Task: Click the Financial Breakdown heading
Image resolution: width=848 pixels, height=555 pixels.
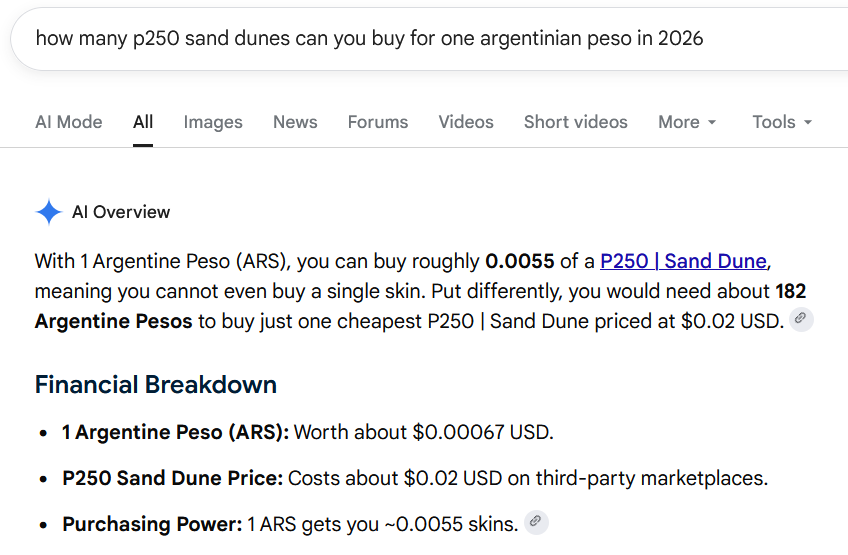Action: [156, 385]
